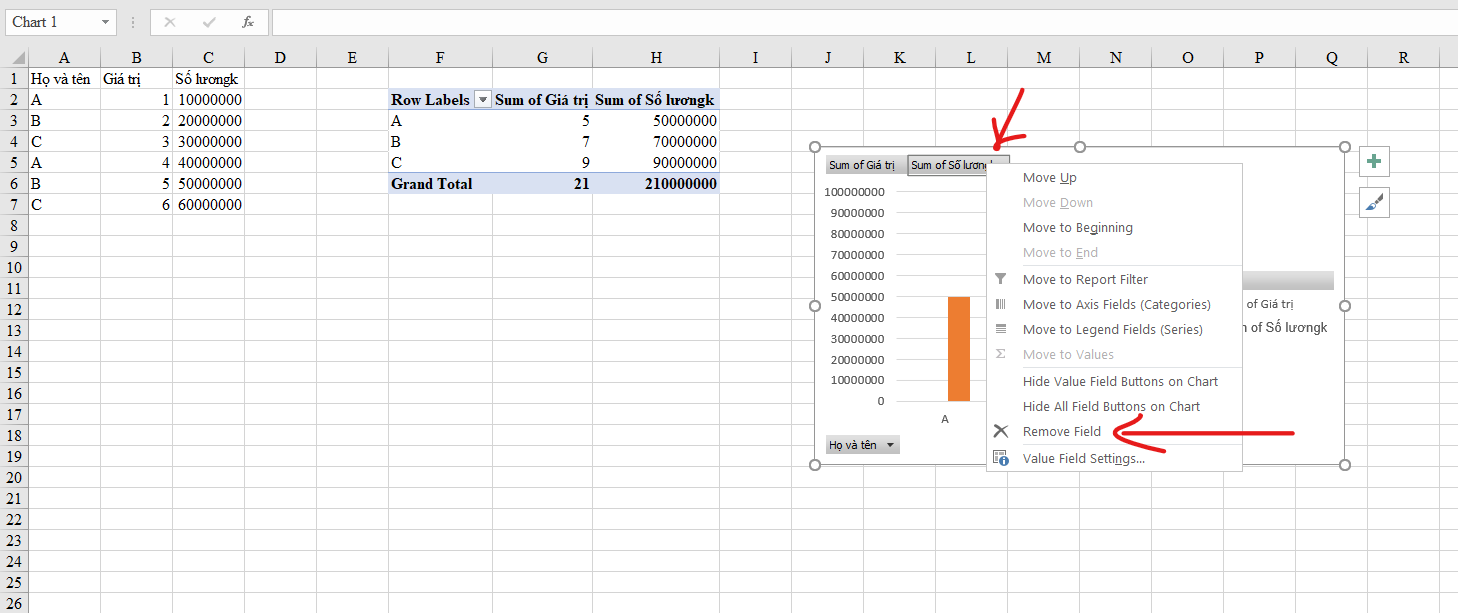Select row header 13
This screenshot has height=613, width=1458.
(x=14, y=330)
